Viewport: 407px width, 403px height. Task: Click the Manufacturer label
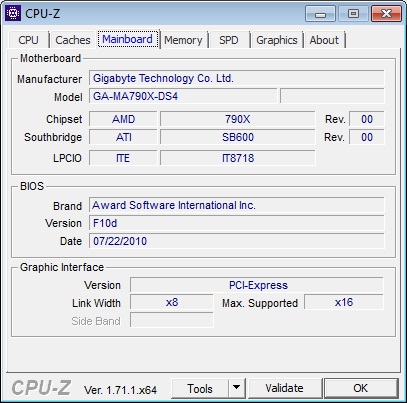click(49, 79)
